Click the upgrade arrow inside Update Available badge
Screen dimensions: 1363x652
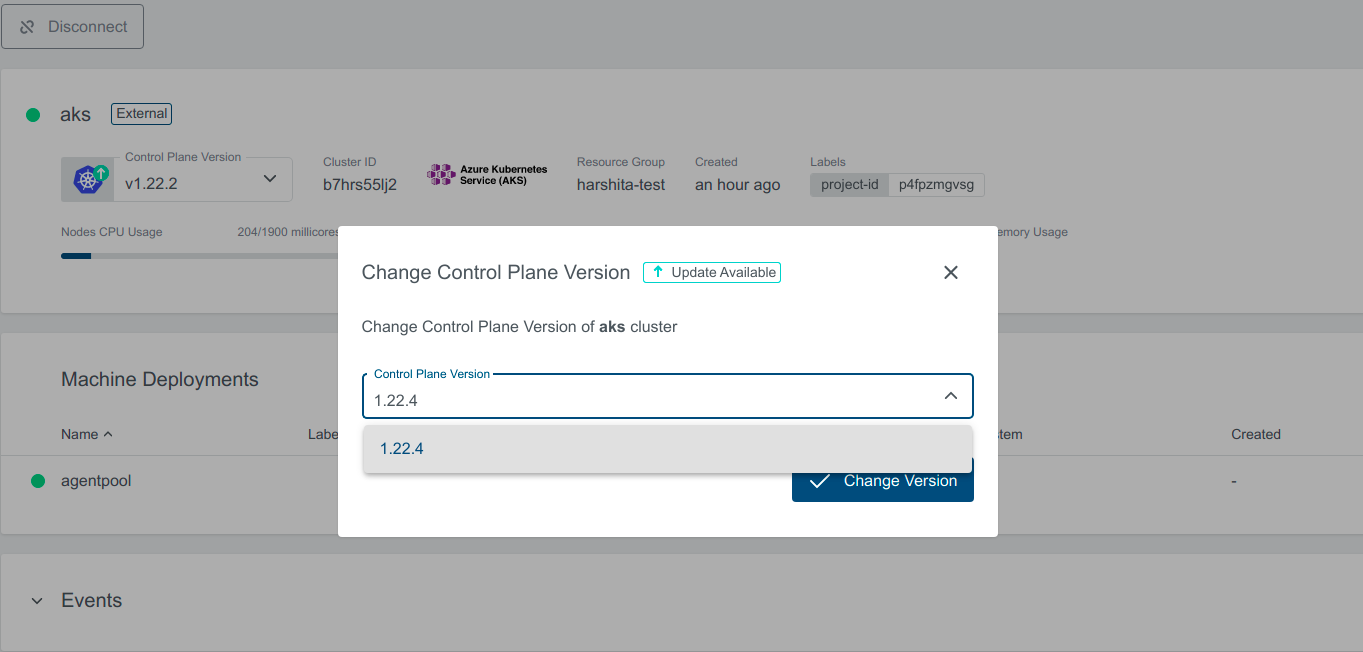click(657, 271)
